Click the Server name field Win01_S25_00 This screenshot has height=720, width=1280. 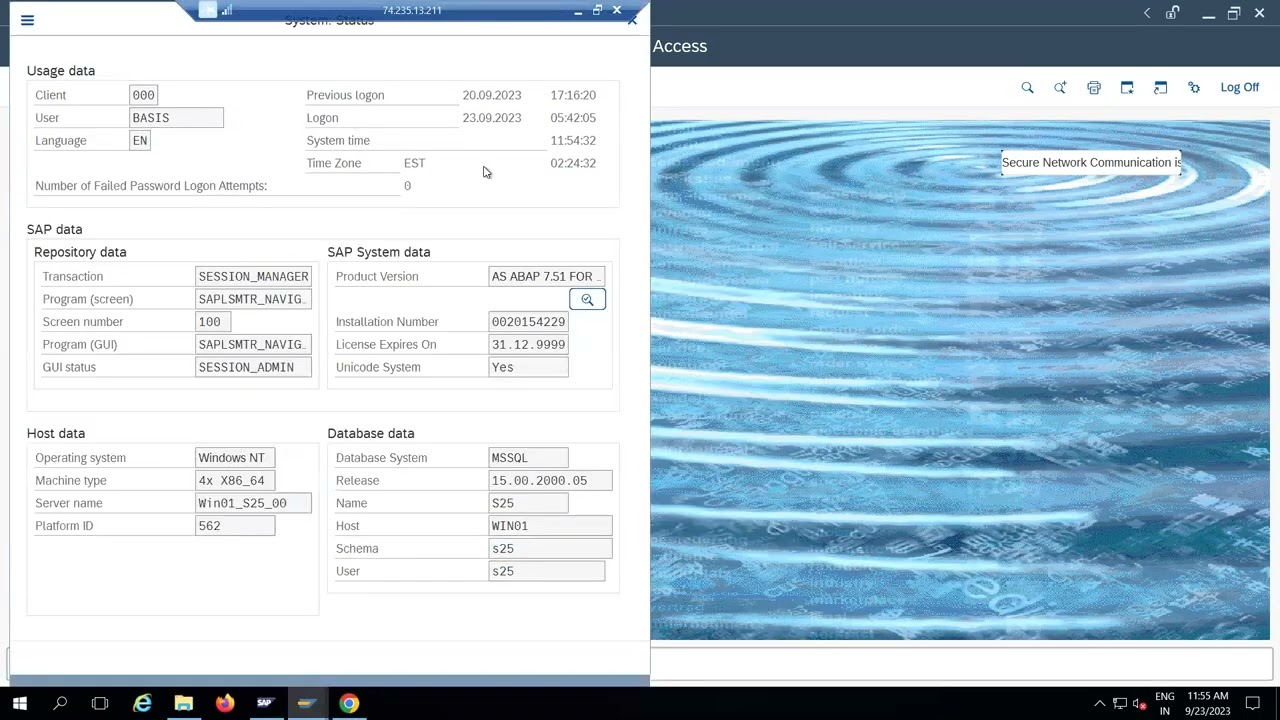(253, 503)
